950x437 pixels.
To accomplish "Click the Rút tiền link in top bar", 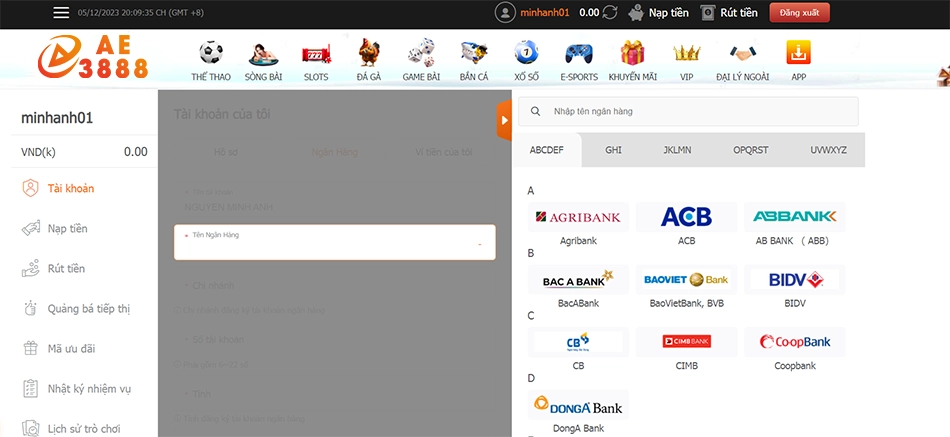I will click(739, 13).
